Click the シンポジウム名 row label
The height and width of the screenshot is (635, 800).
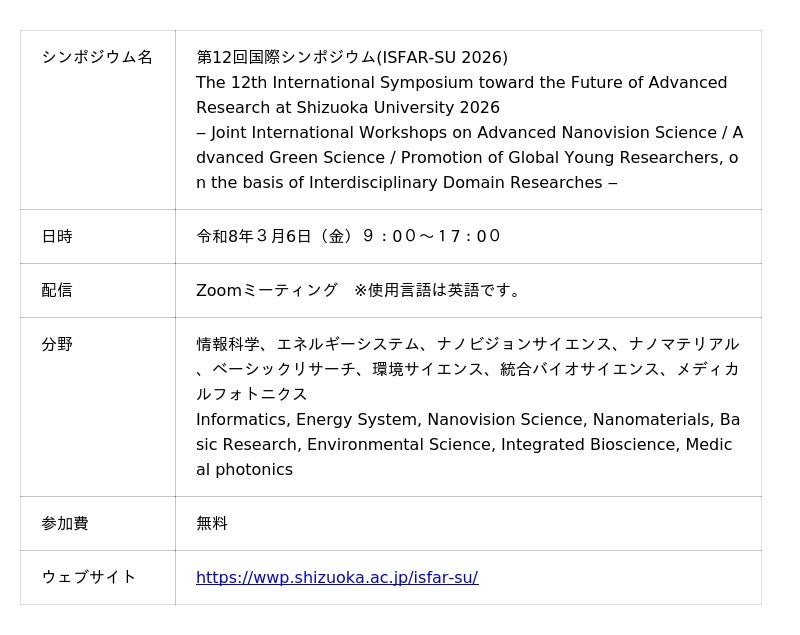97,57
